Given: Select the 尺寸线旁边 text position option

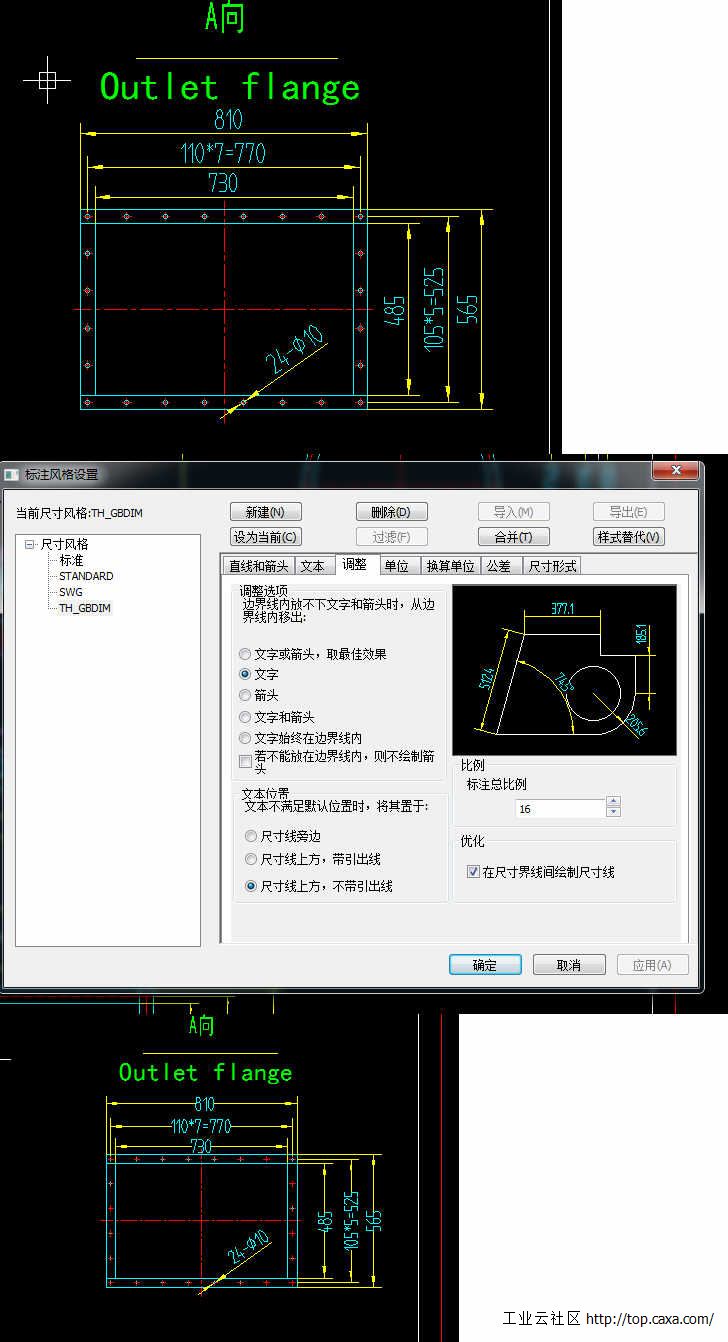Looking at the screenshot, I should (251, 836).
